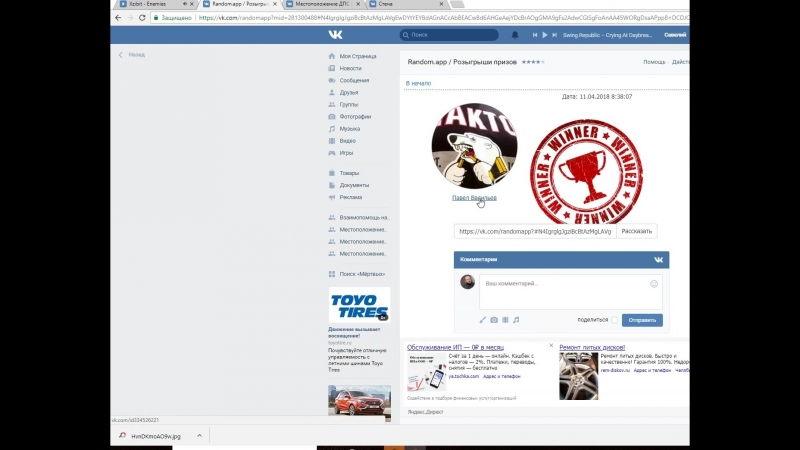
Task: Expand the downloaded jpg file menu
Action: click(x=199, y=436)
